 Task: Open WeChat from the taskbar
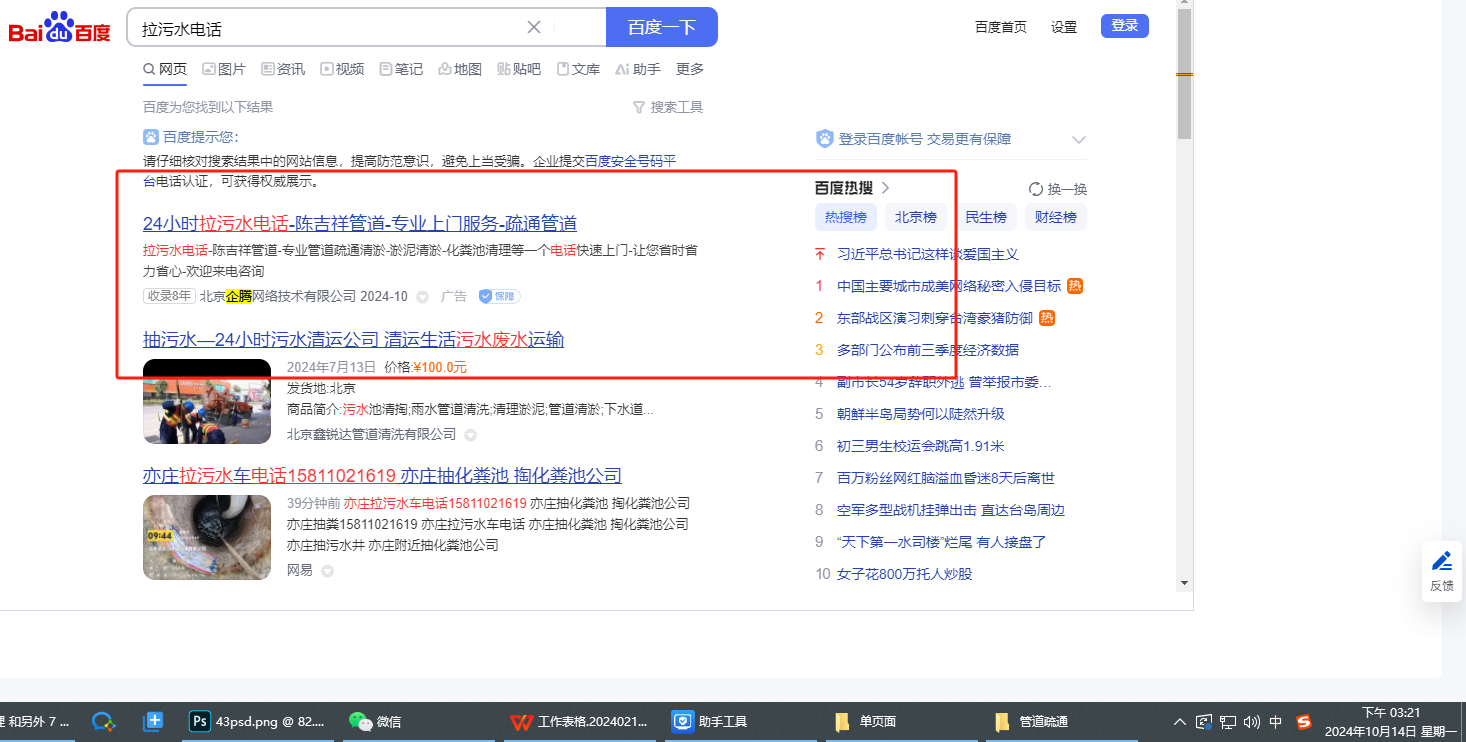[375, 721]
